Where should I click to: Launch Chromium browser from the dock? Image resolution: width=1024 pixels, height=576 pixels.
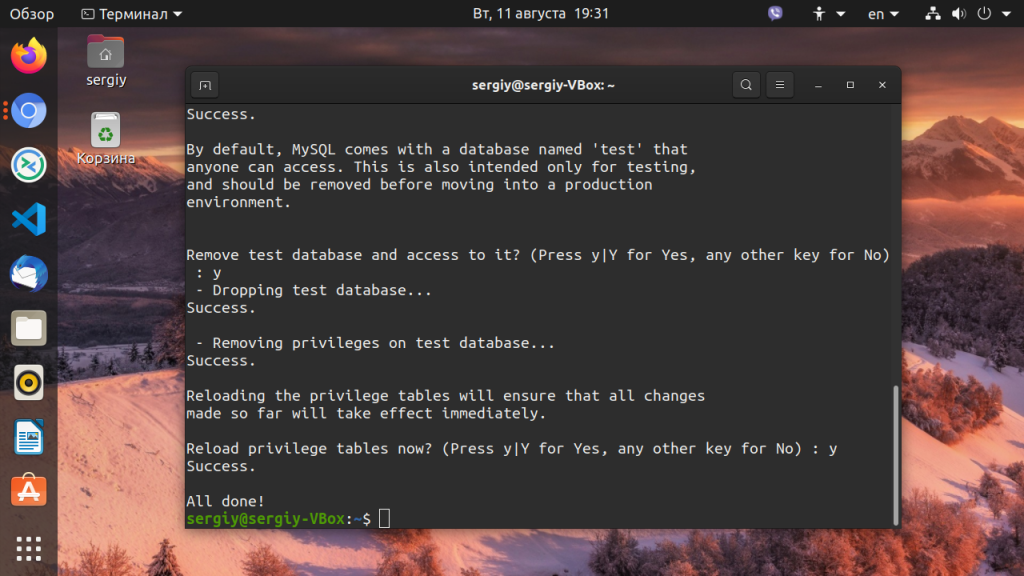(x=29, y=110)
